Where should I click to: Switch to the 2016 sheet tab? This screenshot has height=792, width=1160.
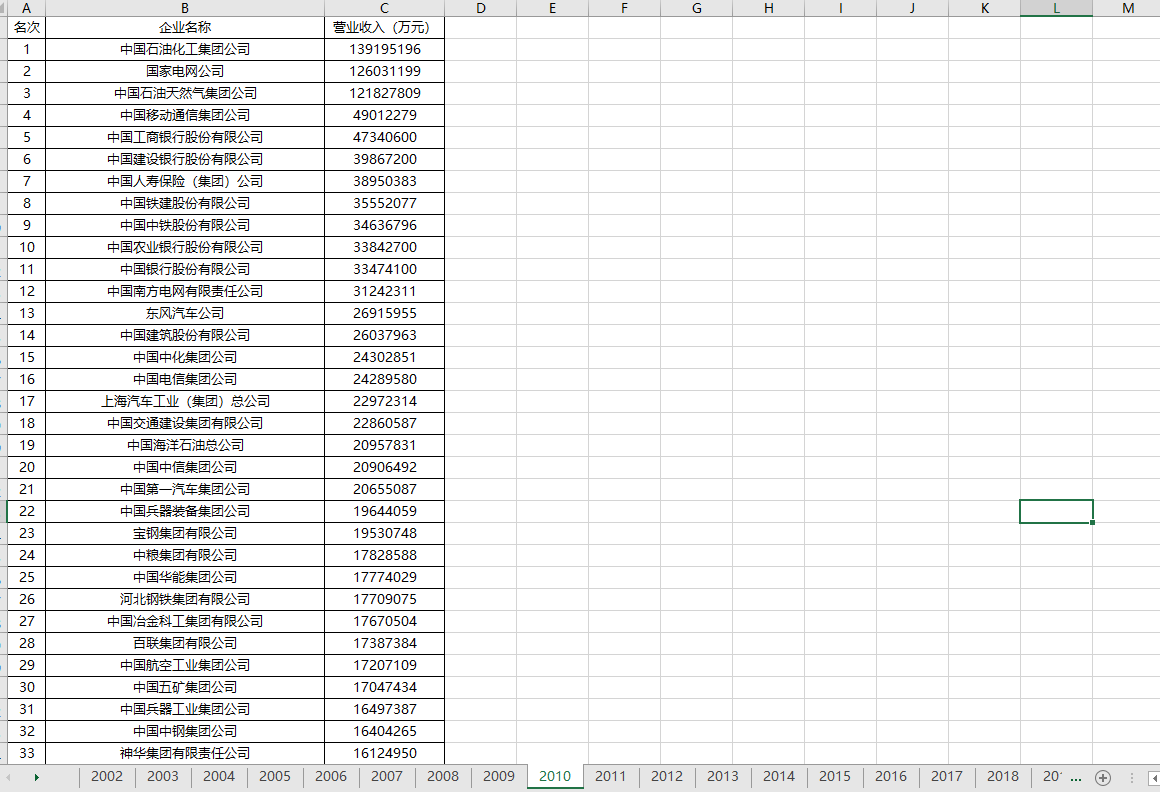click(x=891, y=776)
